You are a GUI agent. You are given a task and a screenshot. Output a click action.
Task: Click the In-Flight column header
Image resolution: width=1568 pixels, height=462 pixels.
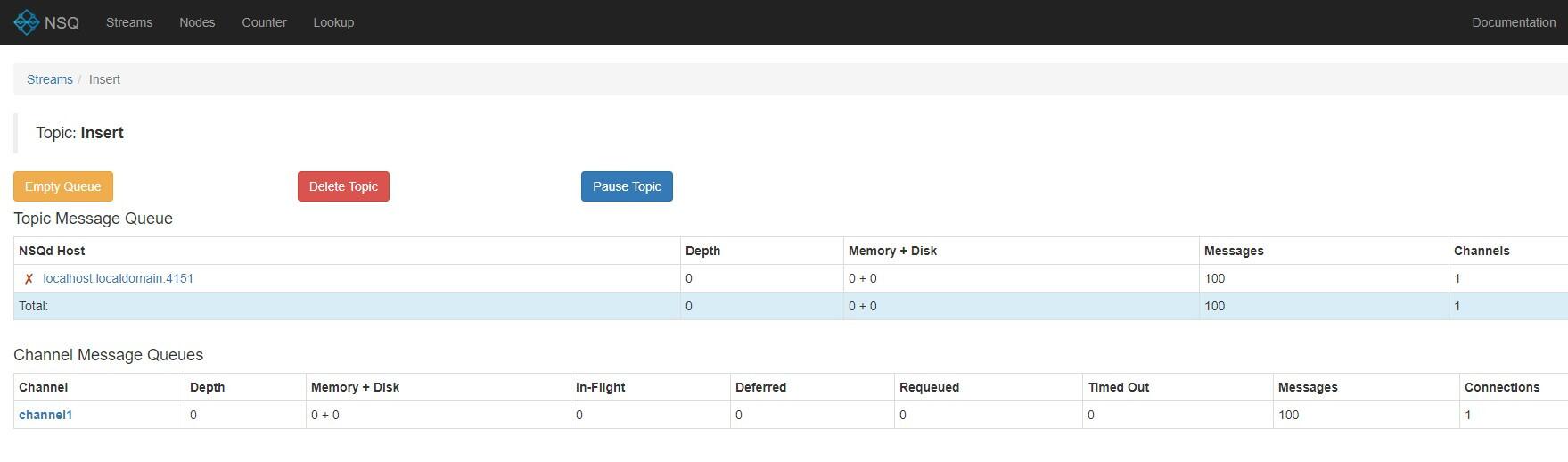(601, 387)
